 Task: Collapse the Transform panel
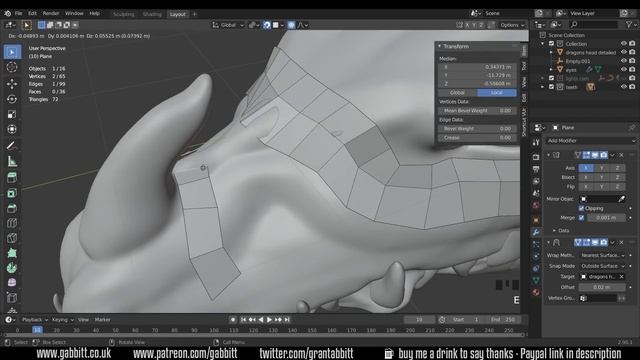point(440,46)
